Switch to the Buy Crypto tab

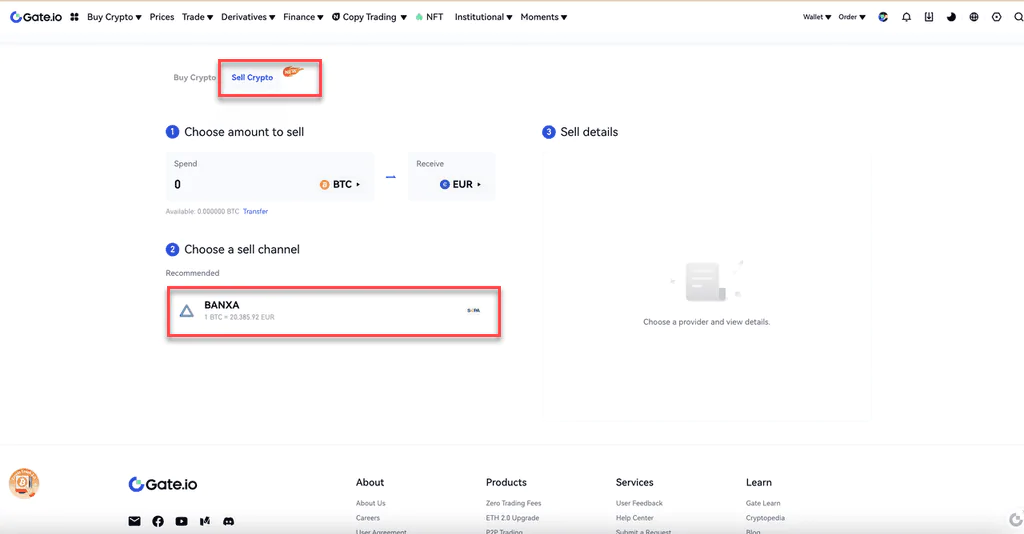[x=195, y=77]
